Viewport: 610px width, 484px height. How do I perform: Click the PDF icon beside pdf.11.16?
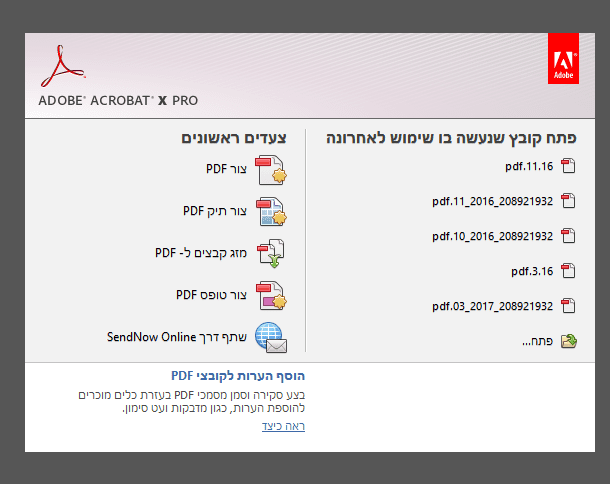tap(569, 166)
